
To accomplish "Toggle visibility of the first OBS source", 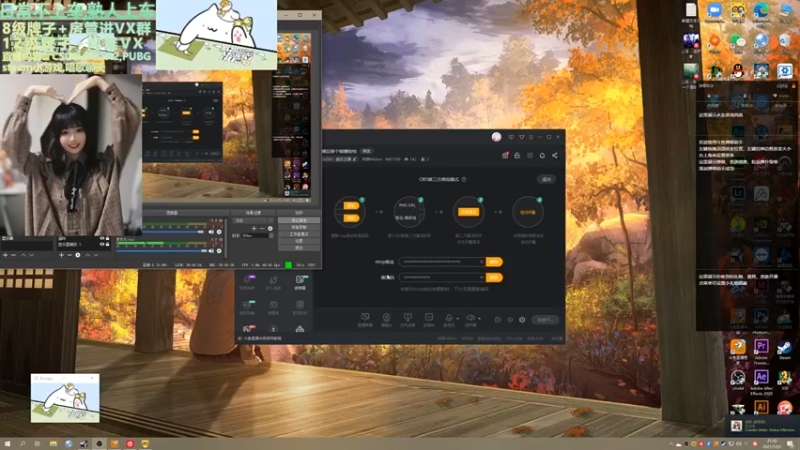I will [x=102, y=239].
